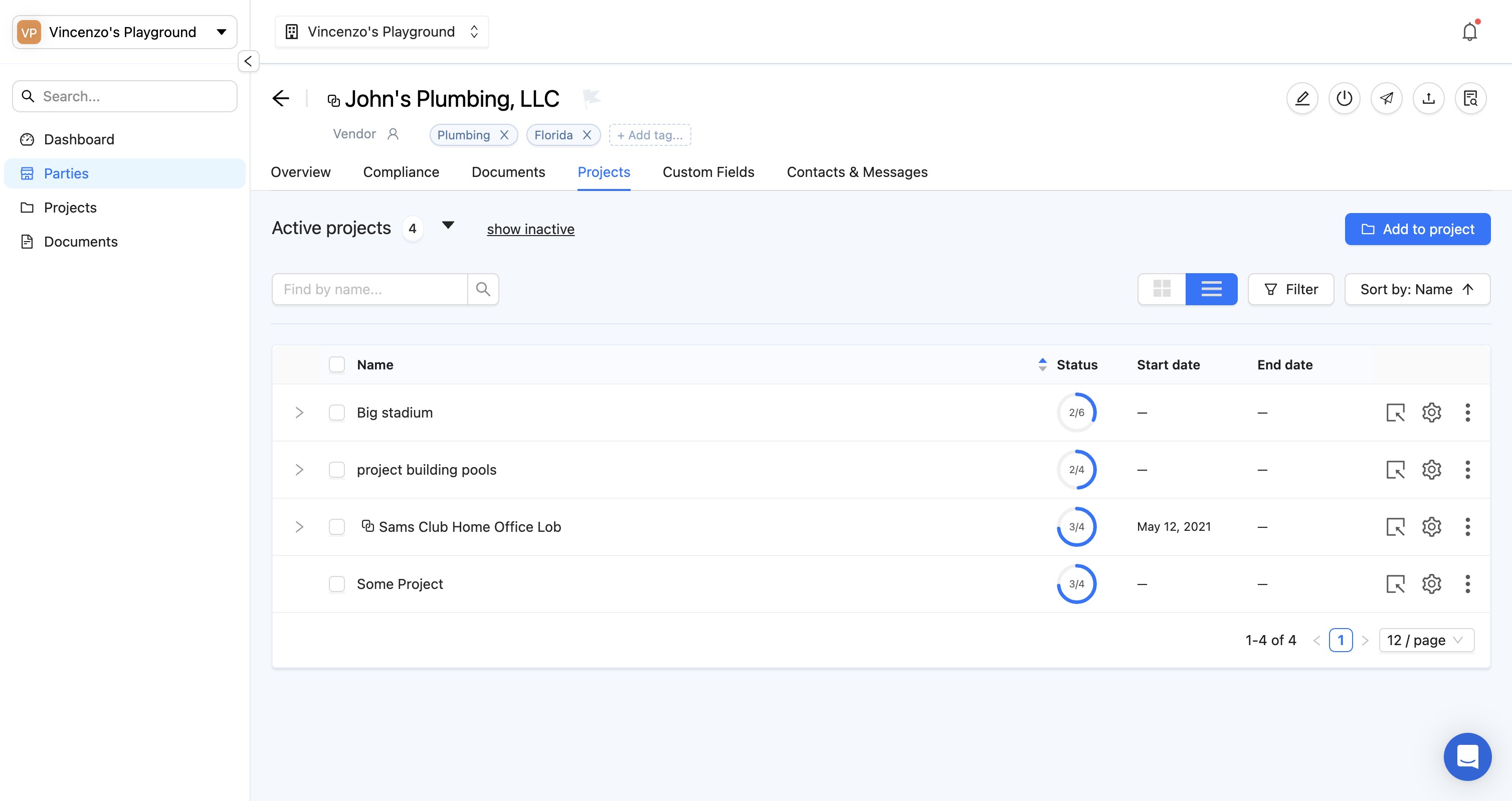The image size is (1512, 801).
Task: Open the notifications bell
Action: pos(1469,32)
